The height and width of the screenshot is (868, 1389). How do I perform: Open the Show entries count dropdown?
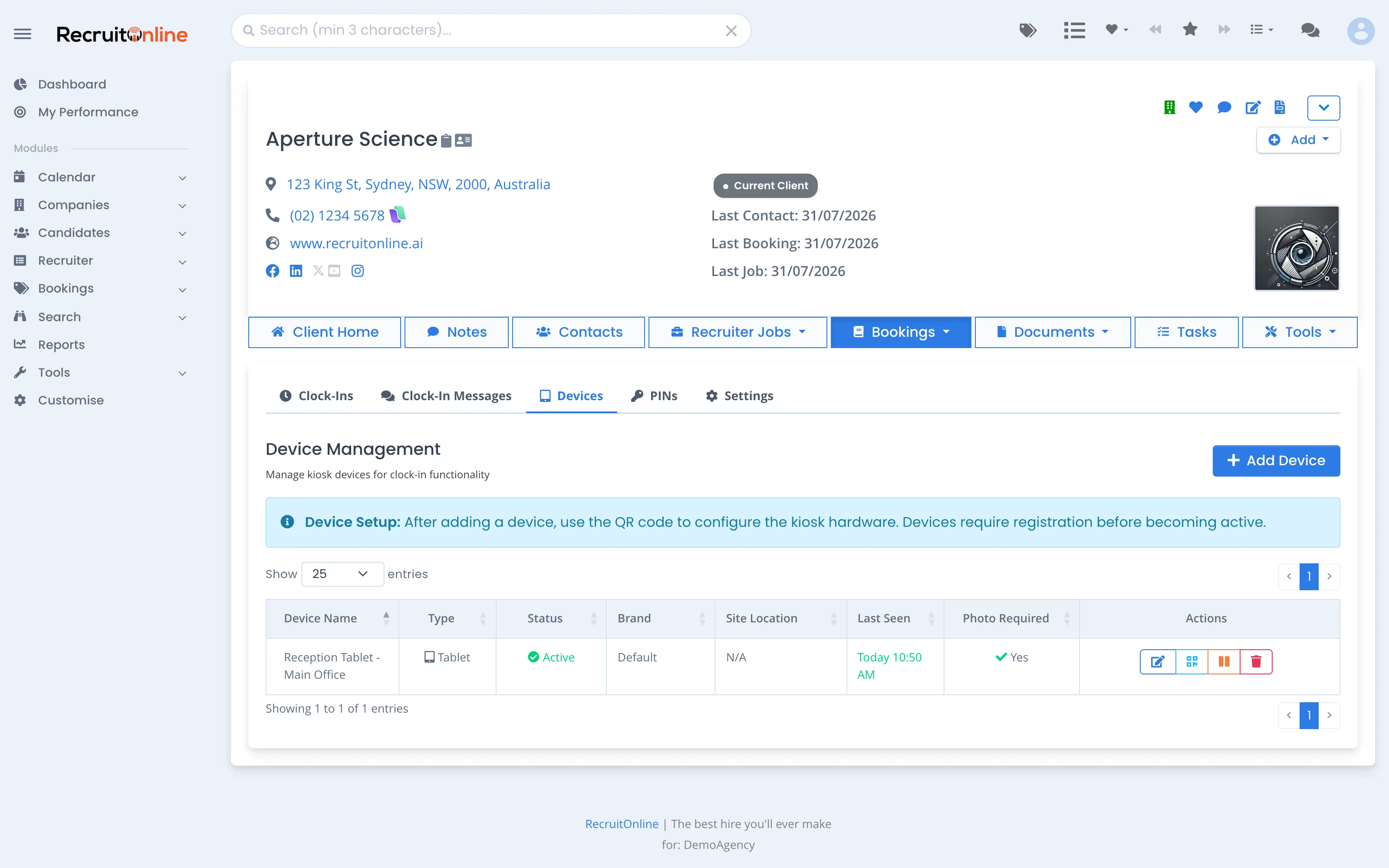point(342,574)
